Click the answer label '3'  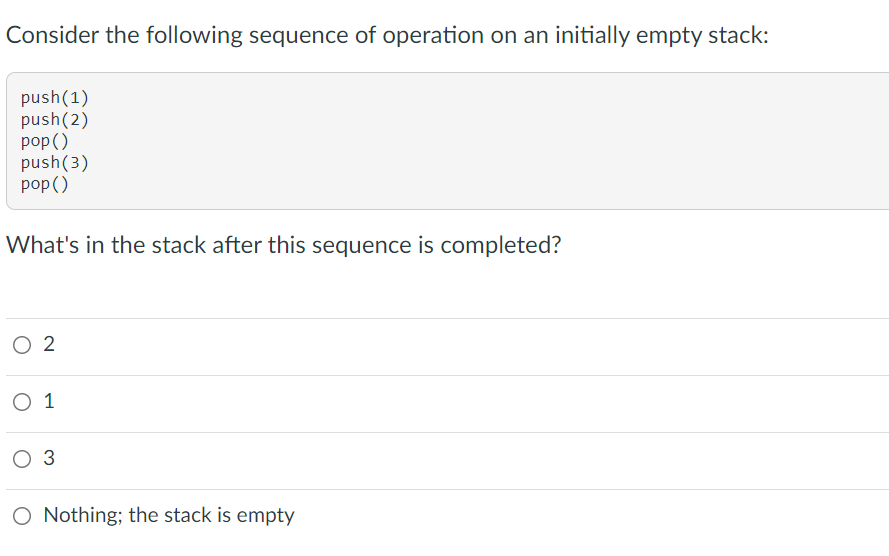(x=49, y=458)
